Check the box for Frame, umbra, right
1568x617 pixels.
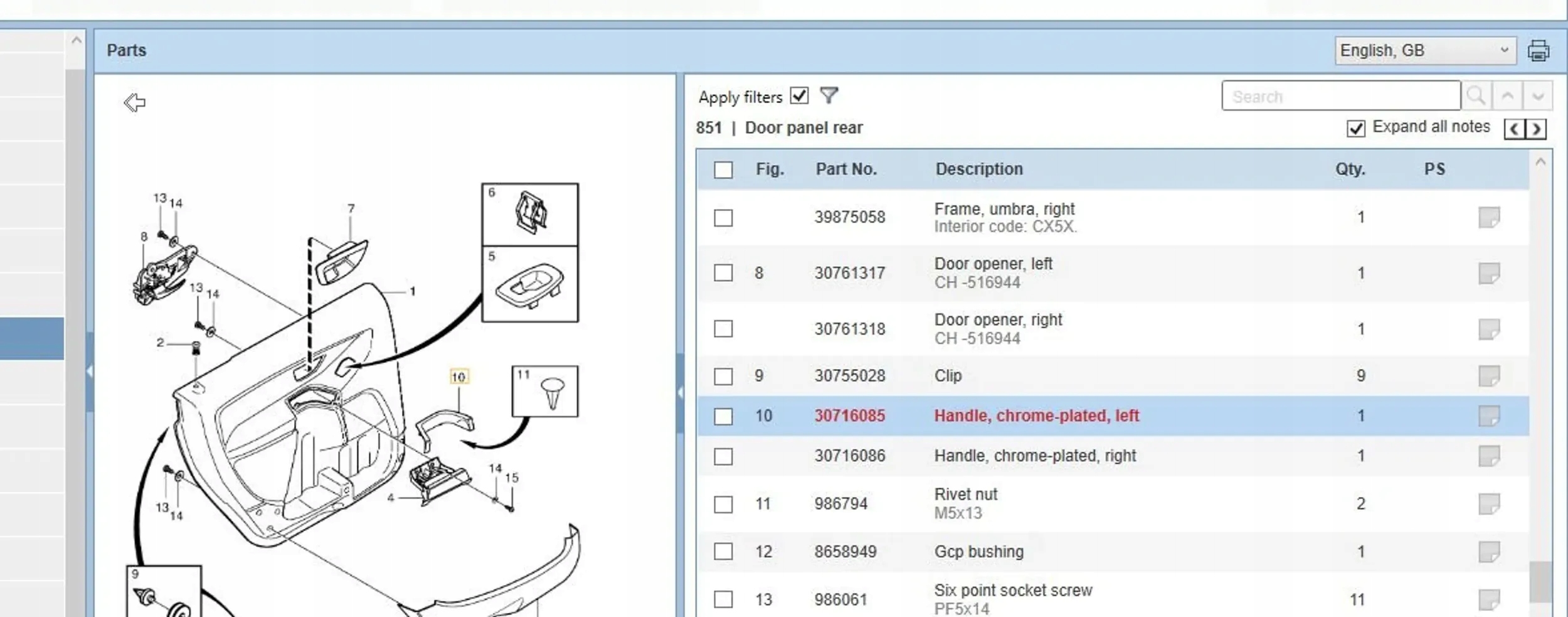point(723,218)
